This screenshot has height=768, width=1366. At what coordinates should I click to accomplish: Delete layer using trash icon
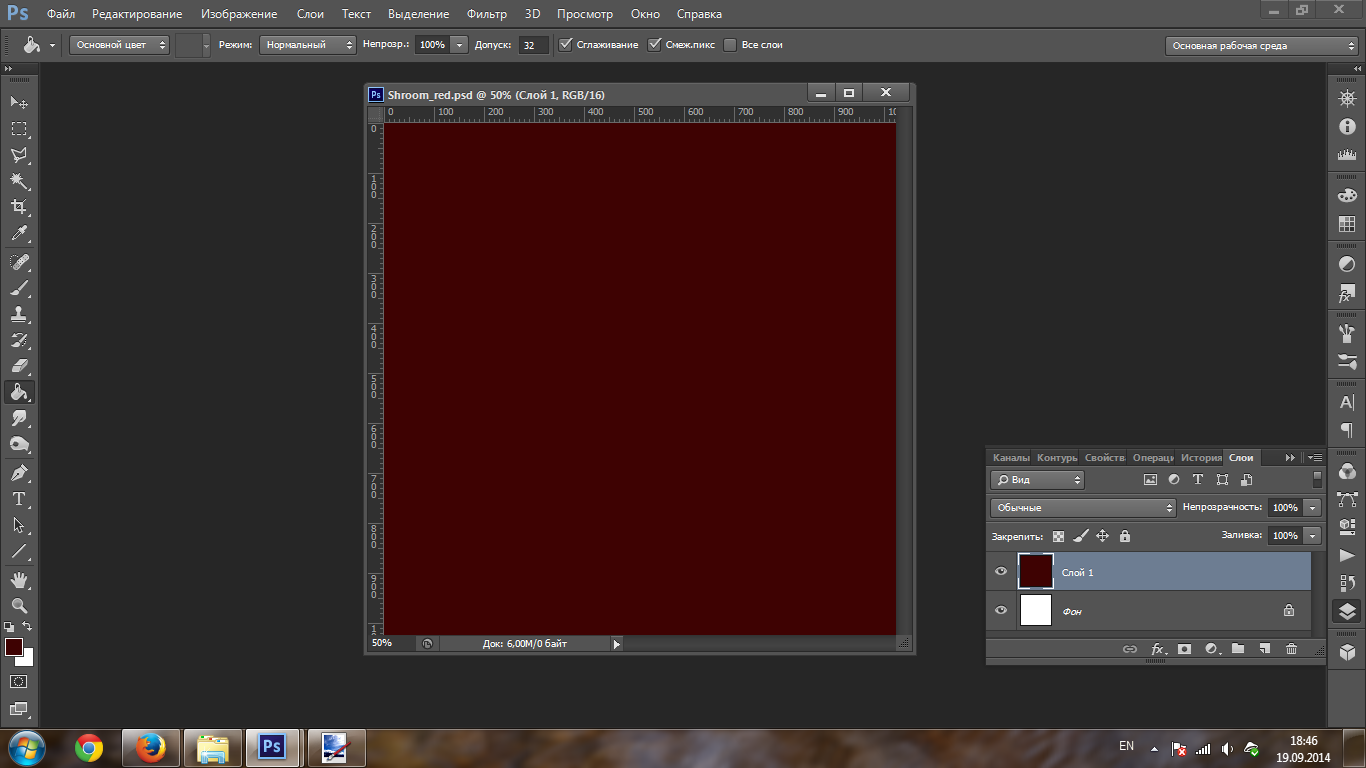click(1291, 649)
